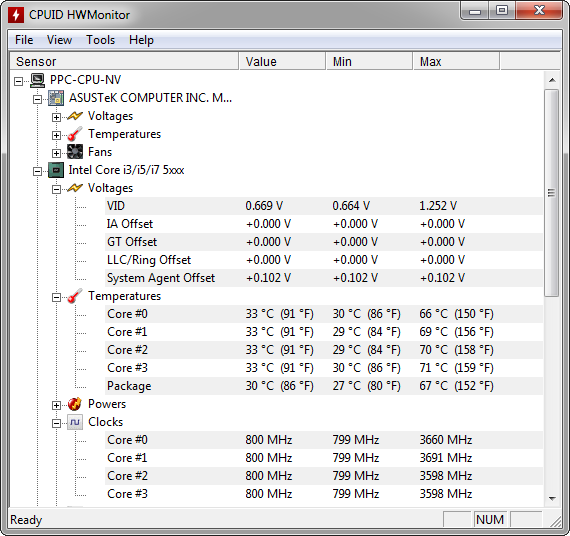This screenshot has height=536, width=570.
Task: Select the Intel Core processor chip icon
Action: coord(56,170)
